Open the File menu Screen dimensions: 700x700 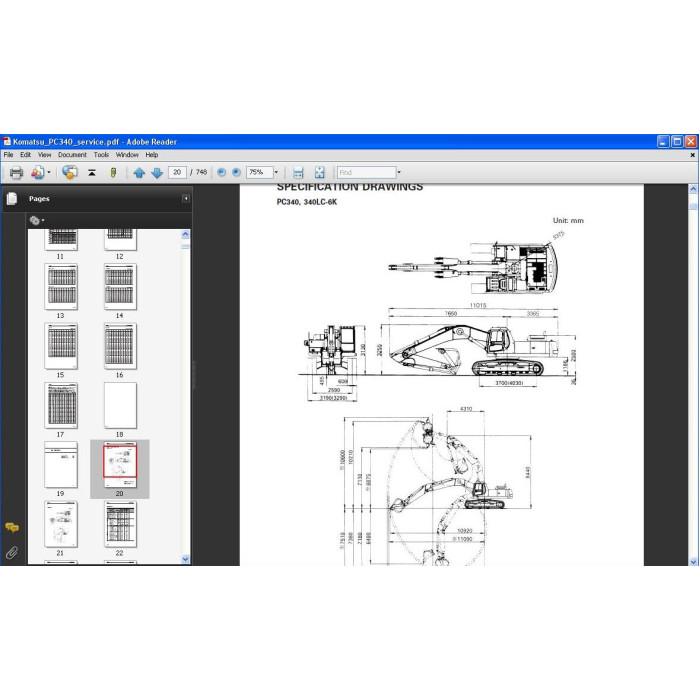(8, 155)
